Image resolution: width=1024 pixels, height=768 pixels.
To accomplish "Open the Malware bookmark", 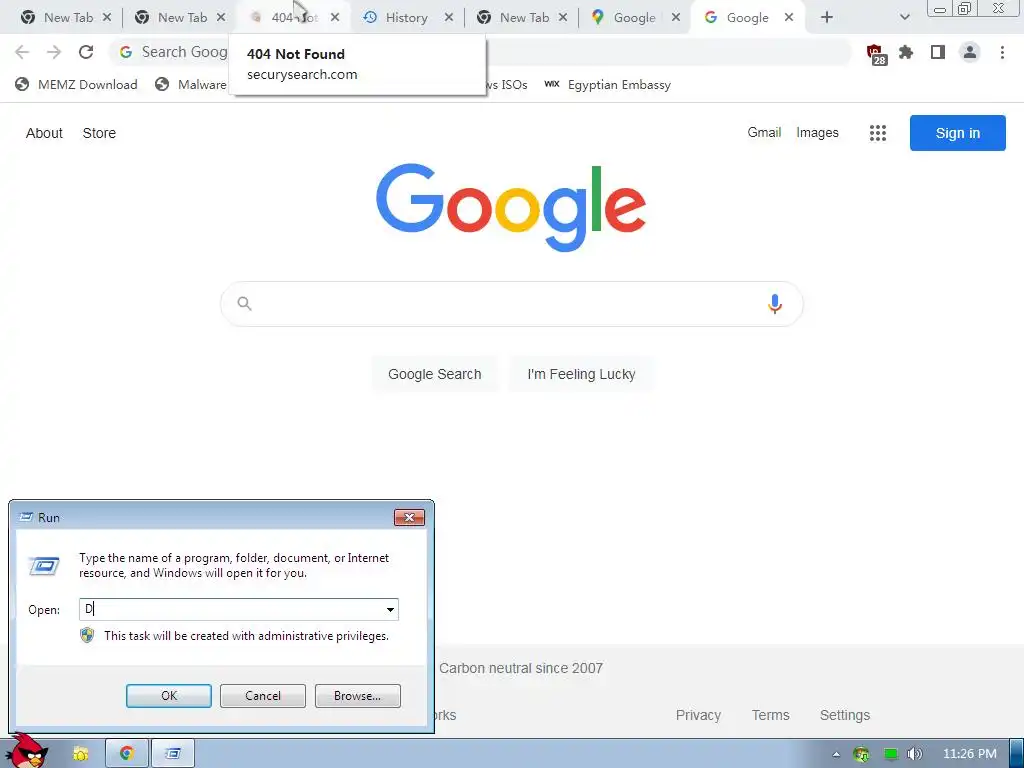I will tap(191, 84).
